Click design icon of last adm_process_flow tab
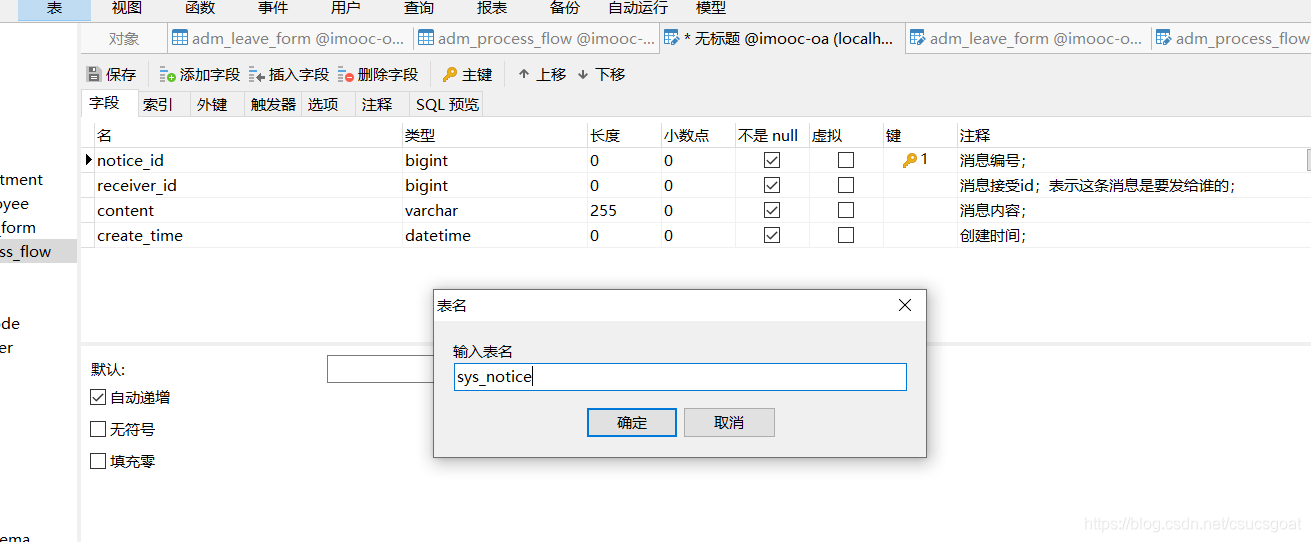This screenshot has height=542, width=1311. tap(1164, 38)
